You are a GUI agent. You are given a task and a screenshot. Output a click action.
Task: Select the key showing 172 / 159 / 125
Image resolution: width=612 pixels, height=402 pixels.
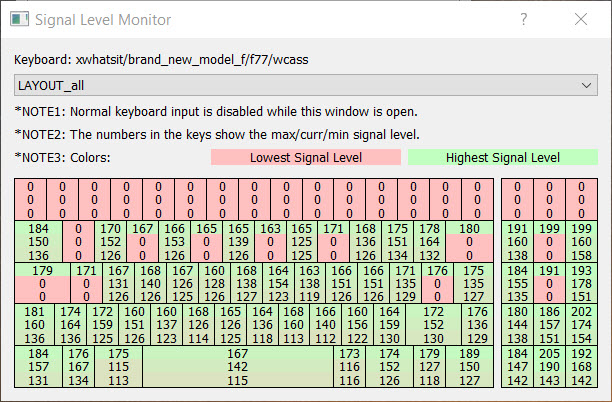point(103,325)
